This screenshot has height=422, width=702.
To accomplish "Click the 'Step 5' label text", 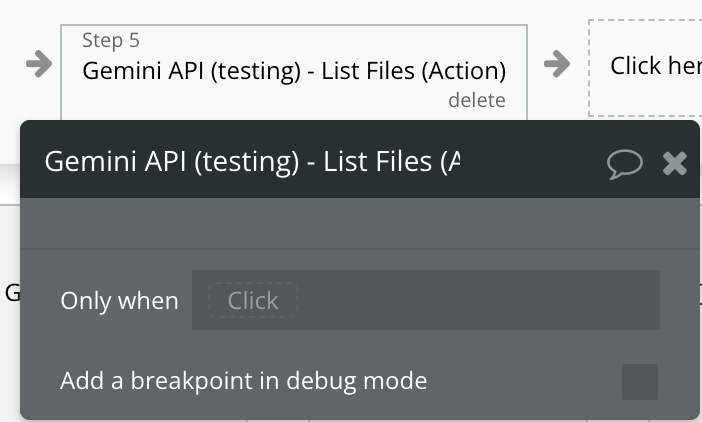I will click(x=110, y=41).
